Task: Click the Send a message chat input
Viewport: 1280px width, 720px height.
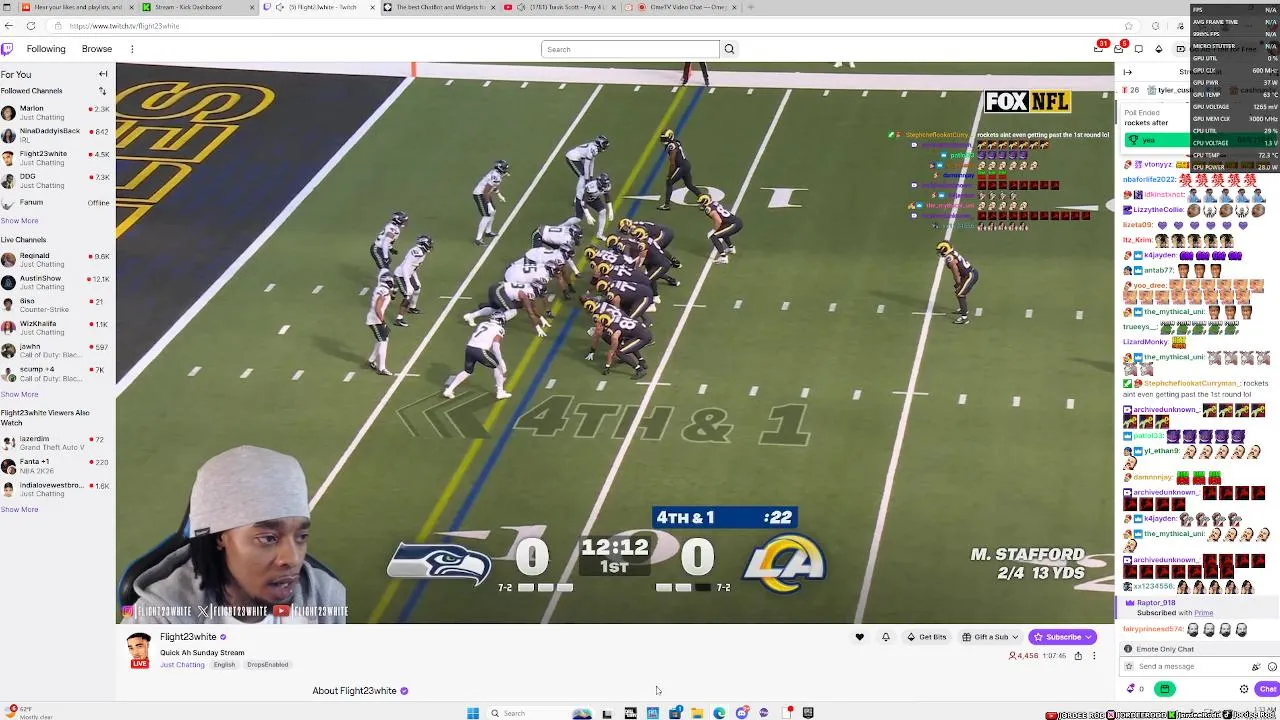Action: [x=1190, y=666]
